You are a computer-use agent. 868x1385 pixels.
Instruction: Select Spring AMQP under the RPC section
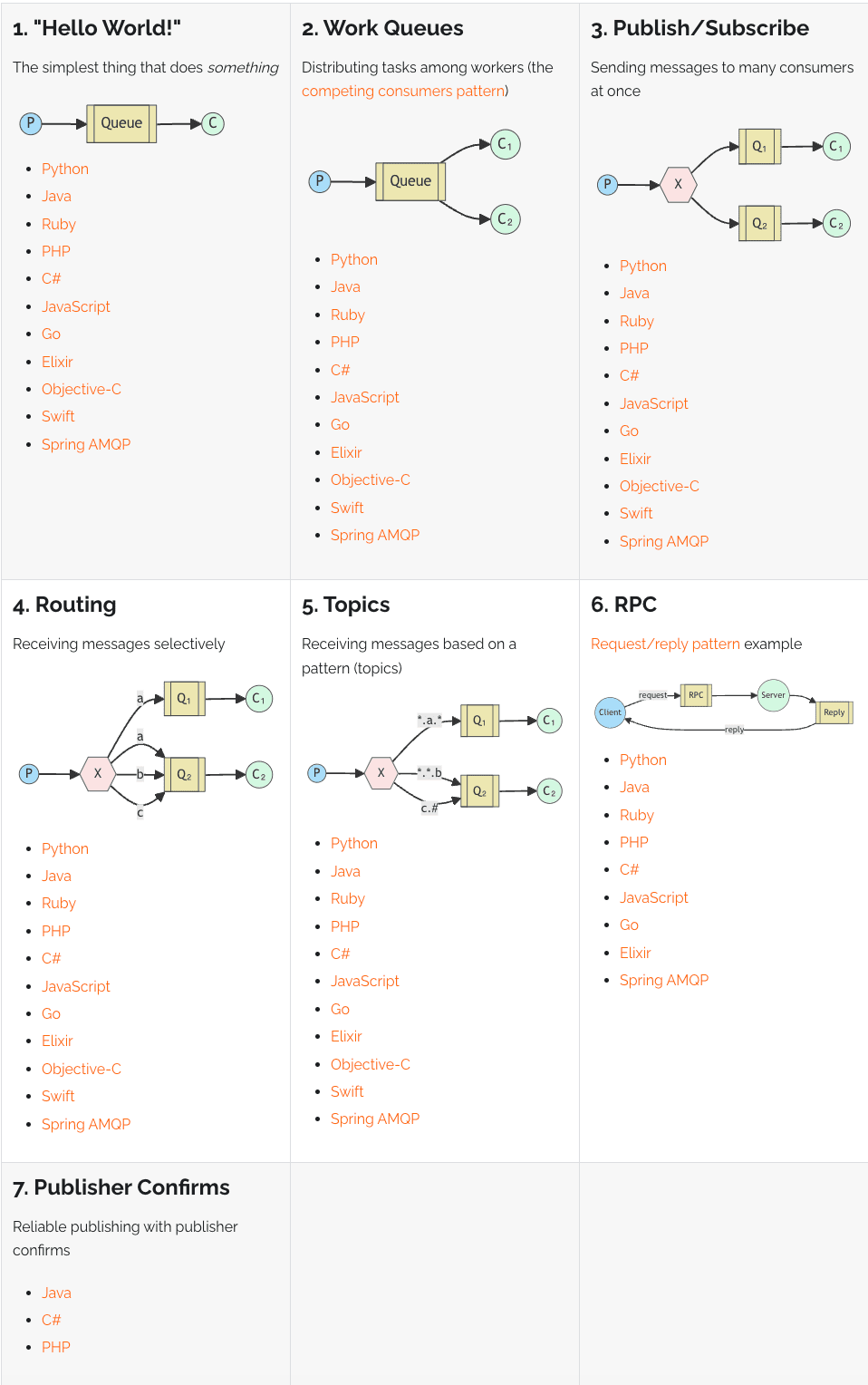pyautogui.click(x=664, y=980)
